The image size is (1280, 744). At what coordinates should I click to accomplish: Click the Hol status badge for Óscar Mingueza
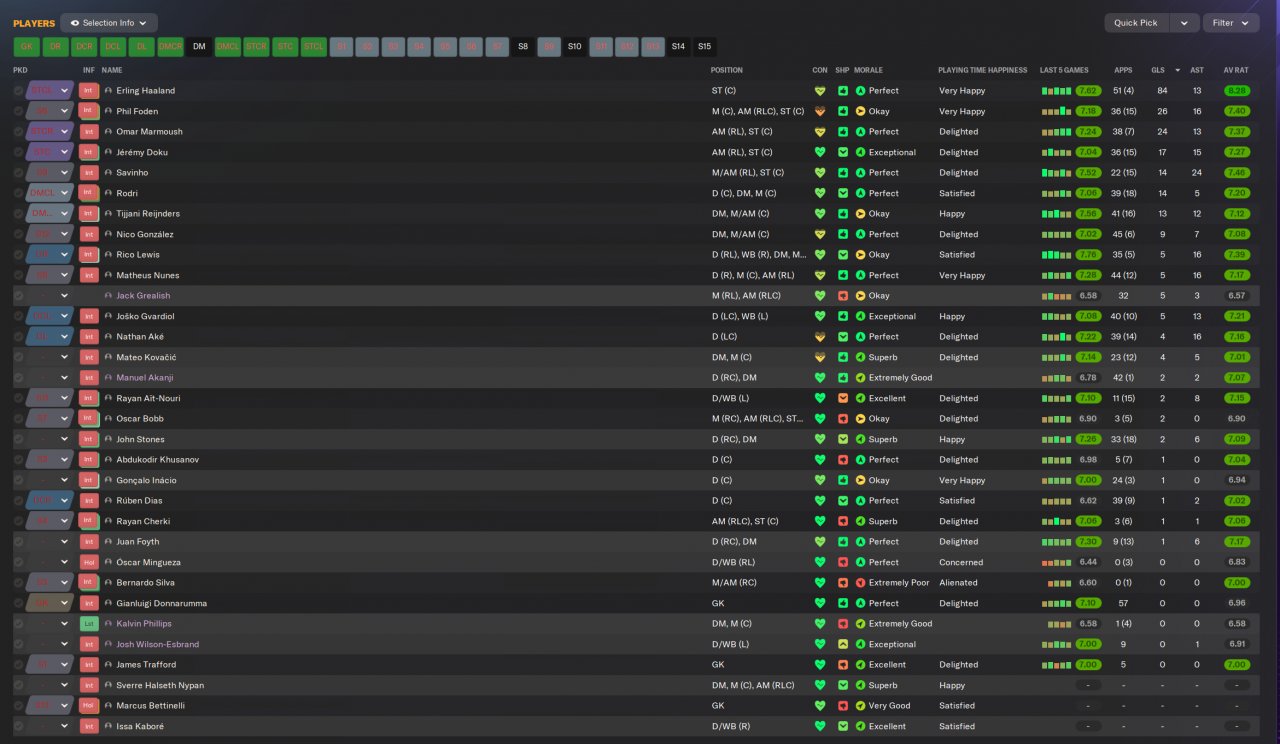click(x=89, y=562)
